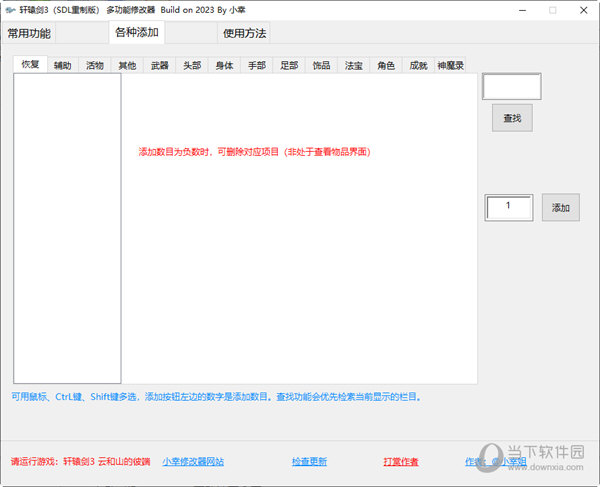The width and height of the screenshot is (600, 487).
Task: Switch to the 各种添加 tab
Action: 137,33
